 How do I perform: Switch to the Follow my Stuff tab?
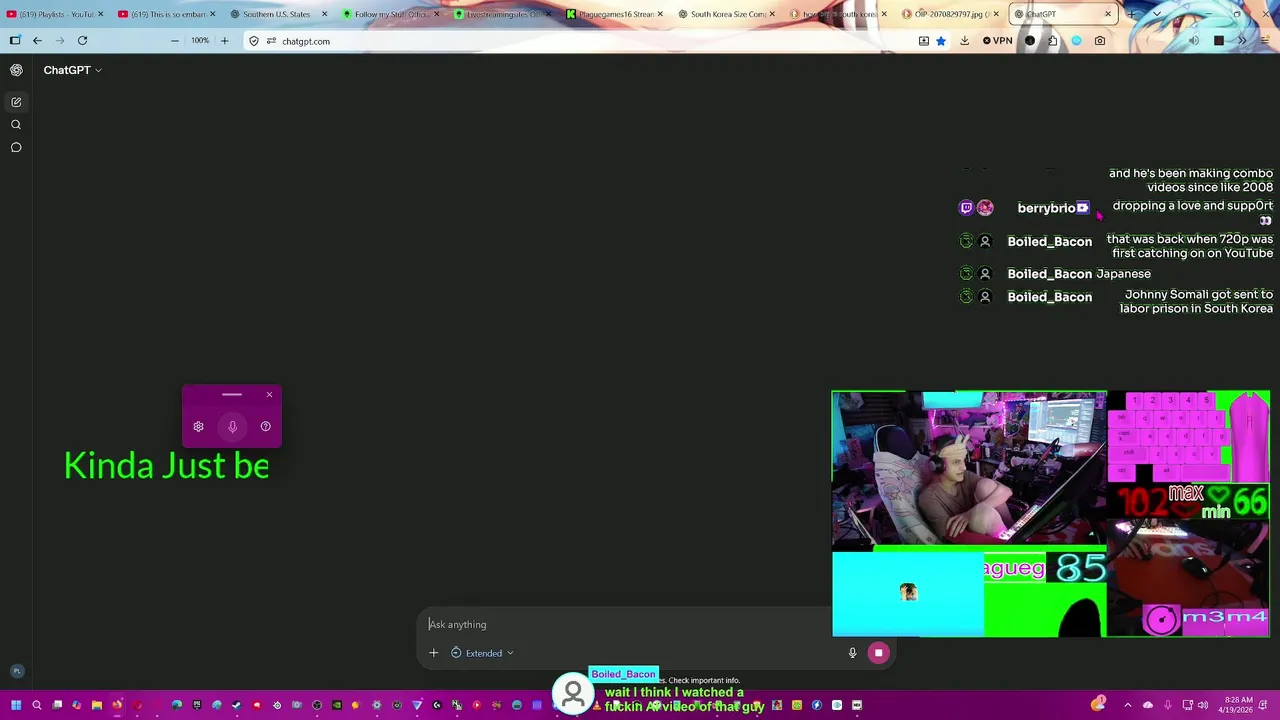click(x=390, y=14)
